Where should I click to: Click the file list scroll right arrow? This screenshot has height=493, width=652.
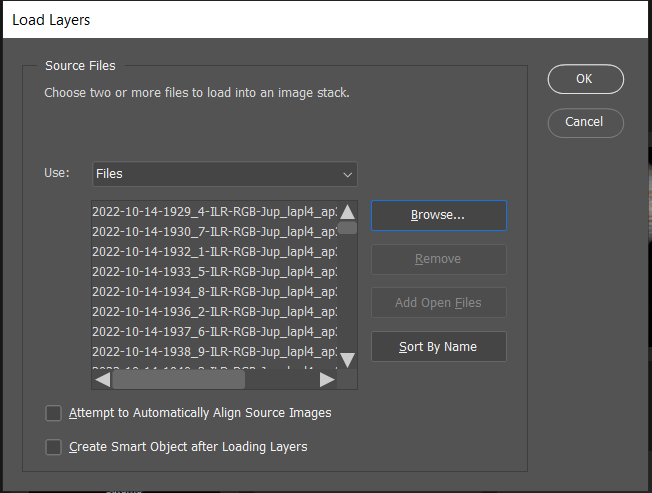(x=327, y=380)
